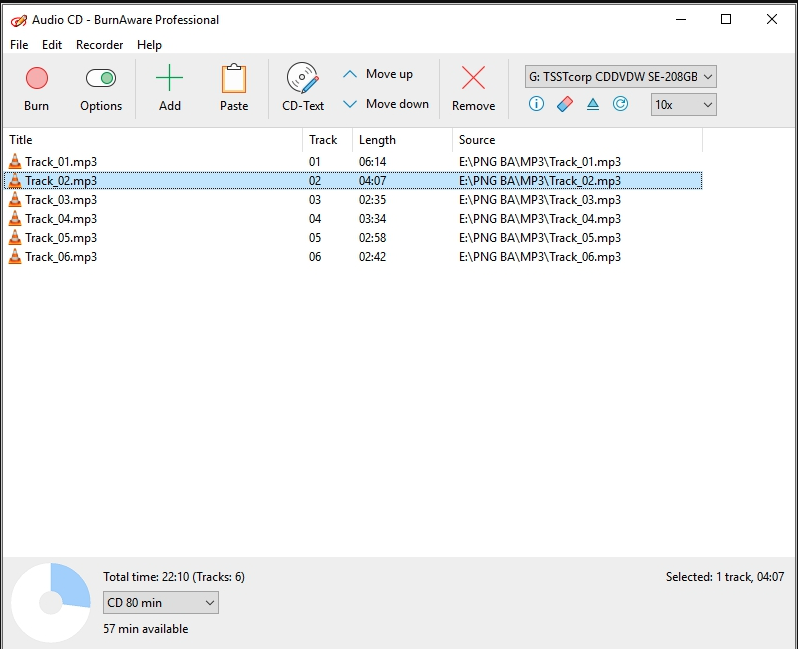Open the File menu
The width and height of the screenshot is (798, 649).
[x=19, y=45]
